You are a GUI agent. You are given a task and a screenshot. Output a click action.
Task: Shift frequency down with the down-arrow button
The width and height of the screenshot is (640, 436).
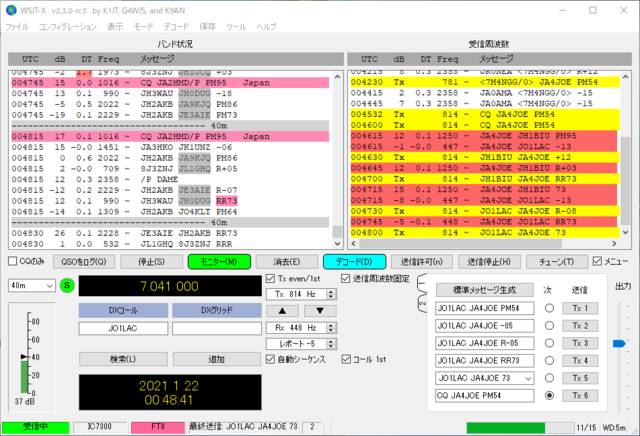coord(320,311)
